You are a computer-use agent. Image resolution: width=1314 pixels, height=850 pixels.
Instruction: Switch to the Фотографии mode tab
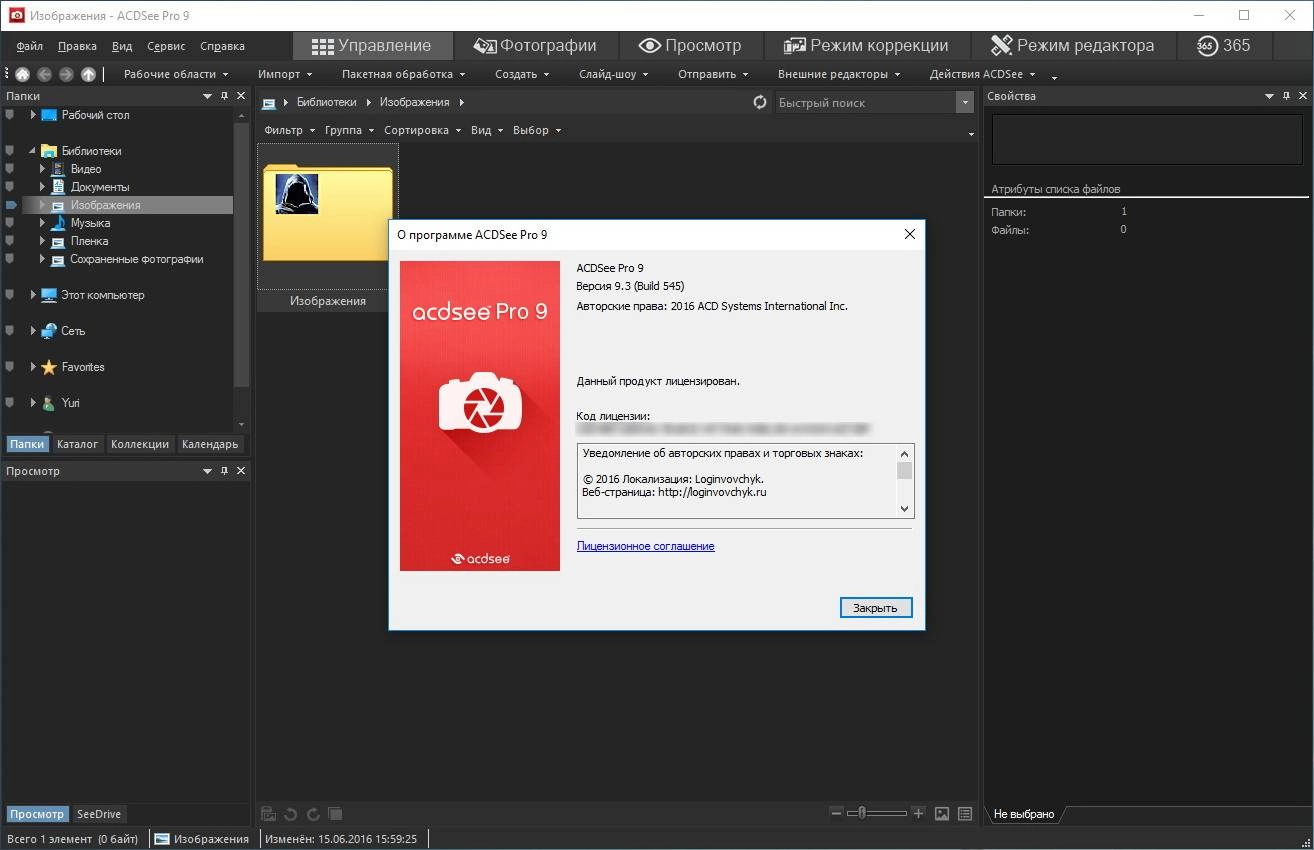click(535, 45)
